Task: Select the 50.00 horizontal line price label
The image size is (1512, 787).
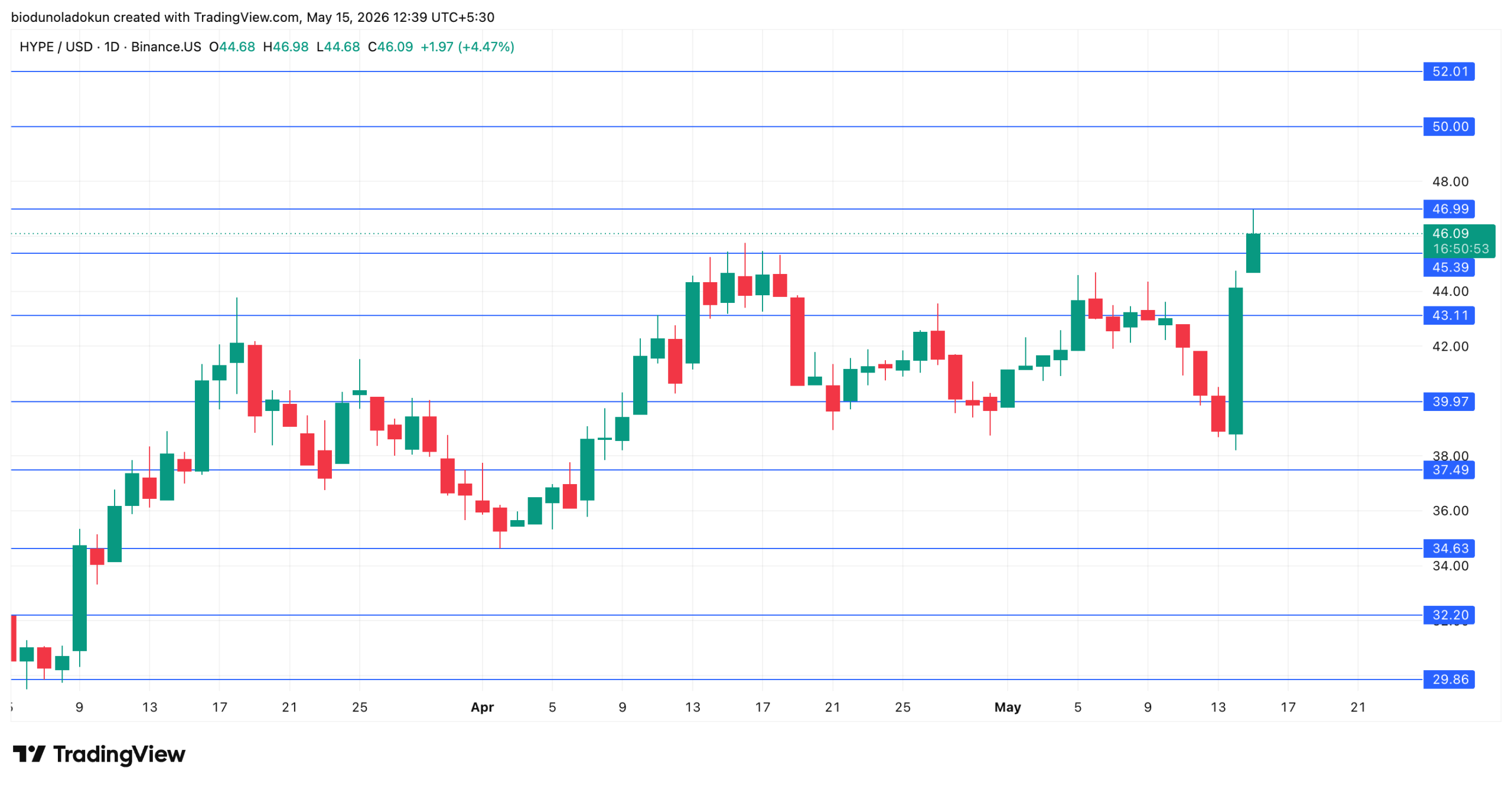Action: 1448,126
